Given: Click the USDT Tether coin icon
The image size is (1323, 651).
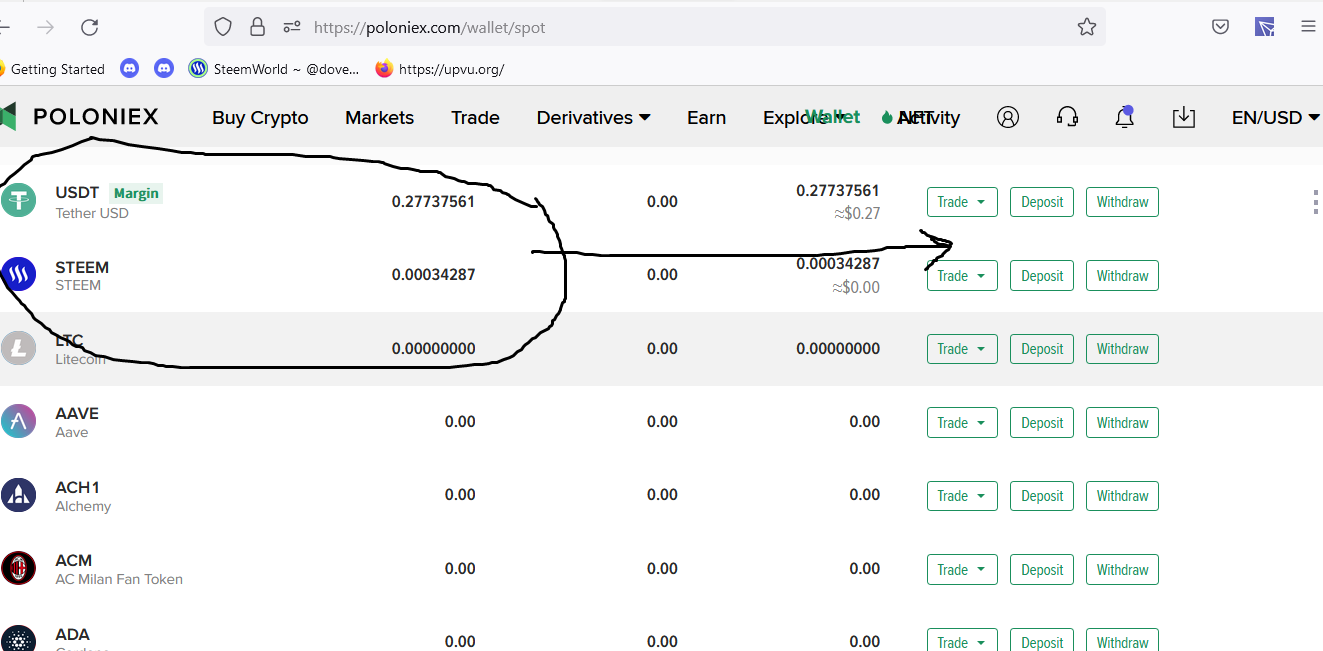Looking at the screenshot, I should 18,200.
